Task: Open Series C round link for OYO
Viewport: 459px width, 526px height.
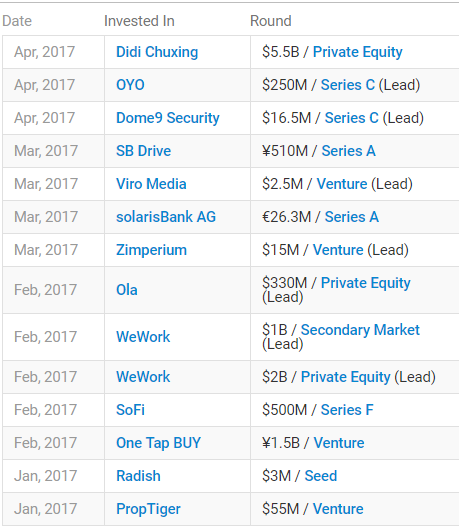Action: (x=348, y=85)
